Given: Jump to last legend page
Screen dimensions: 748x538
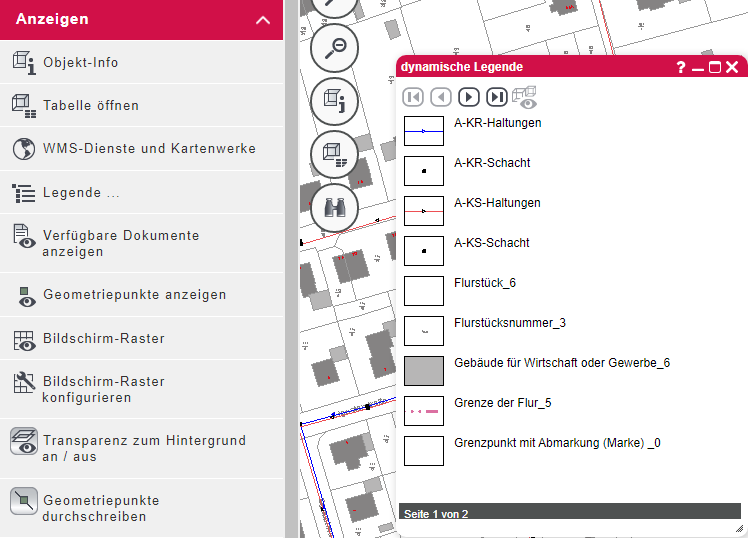Looking at the screenshot, I should pyautogui.click(x=496, y=97).
